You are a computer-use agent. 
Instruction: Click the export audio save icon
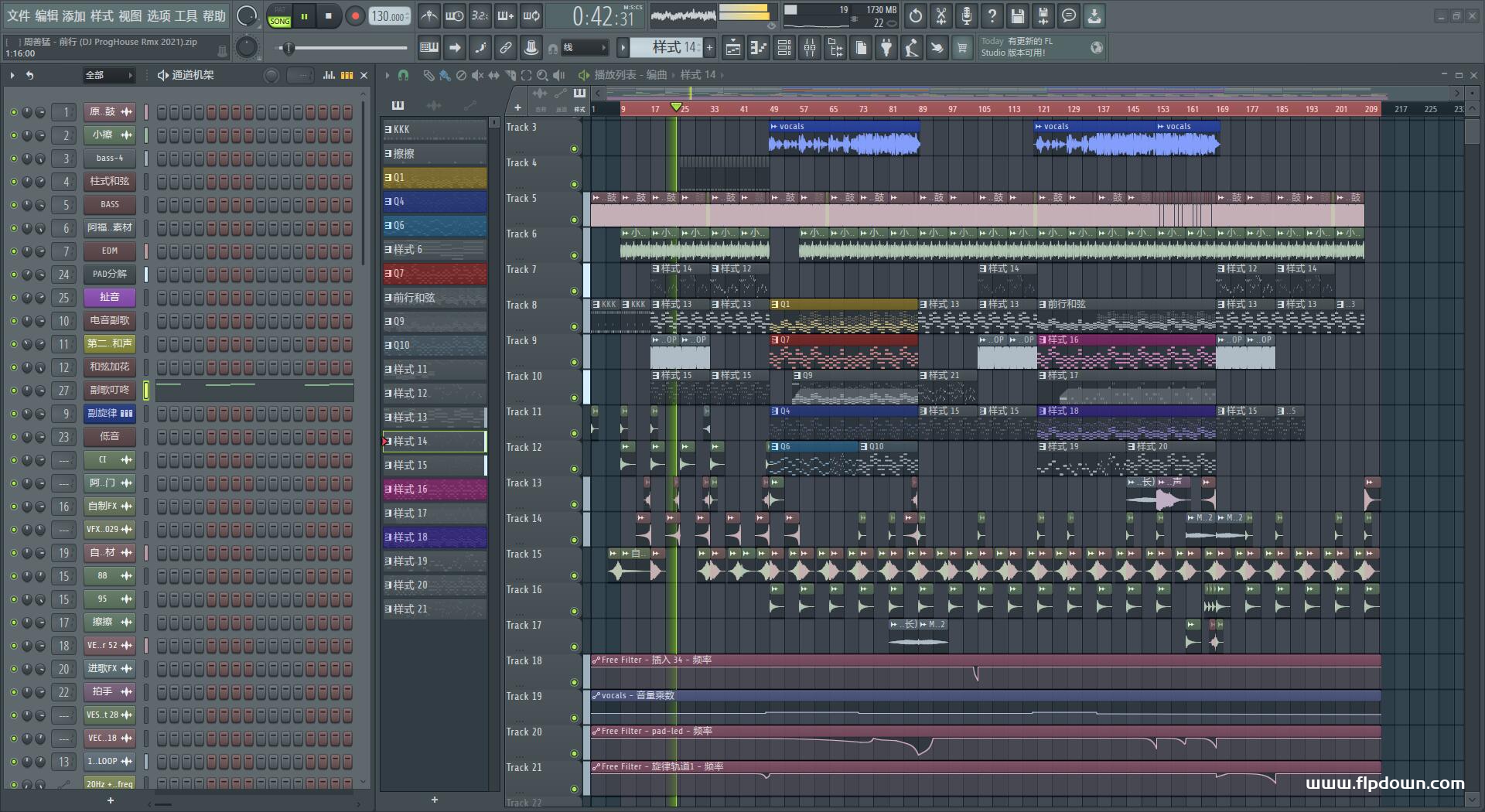point(1043,15)
